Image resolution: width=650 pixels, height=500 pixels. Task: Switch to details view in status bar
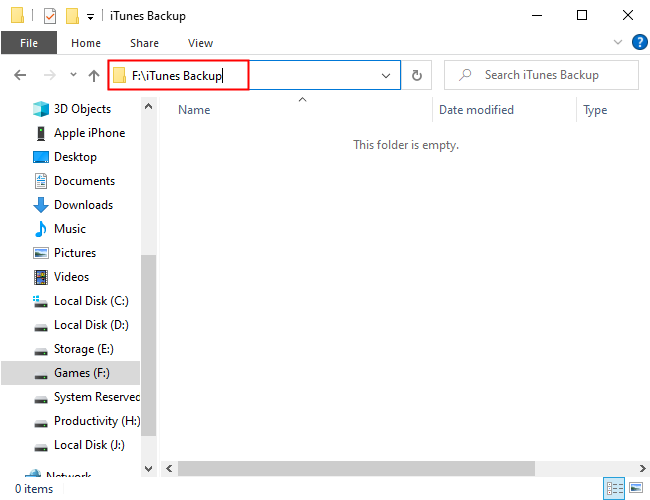613,489
